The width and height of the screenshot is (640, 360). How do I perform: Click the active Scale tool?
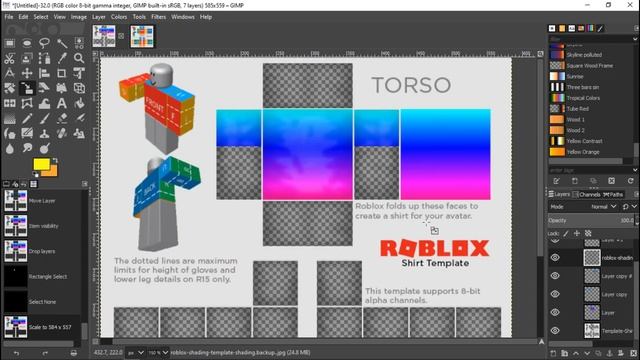click(27, 88)
